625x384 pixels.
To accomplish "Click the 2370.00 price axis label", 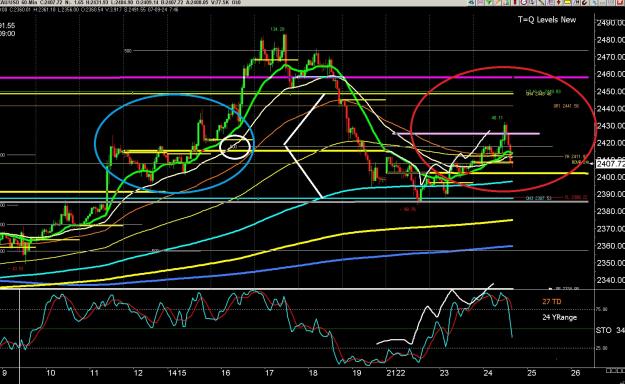I will pyautogui.click(x=610, y=229).
